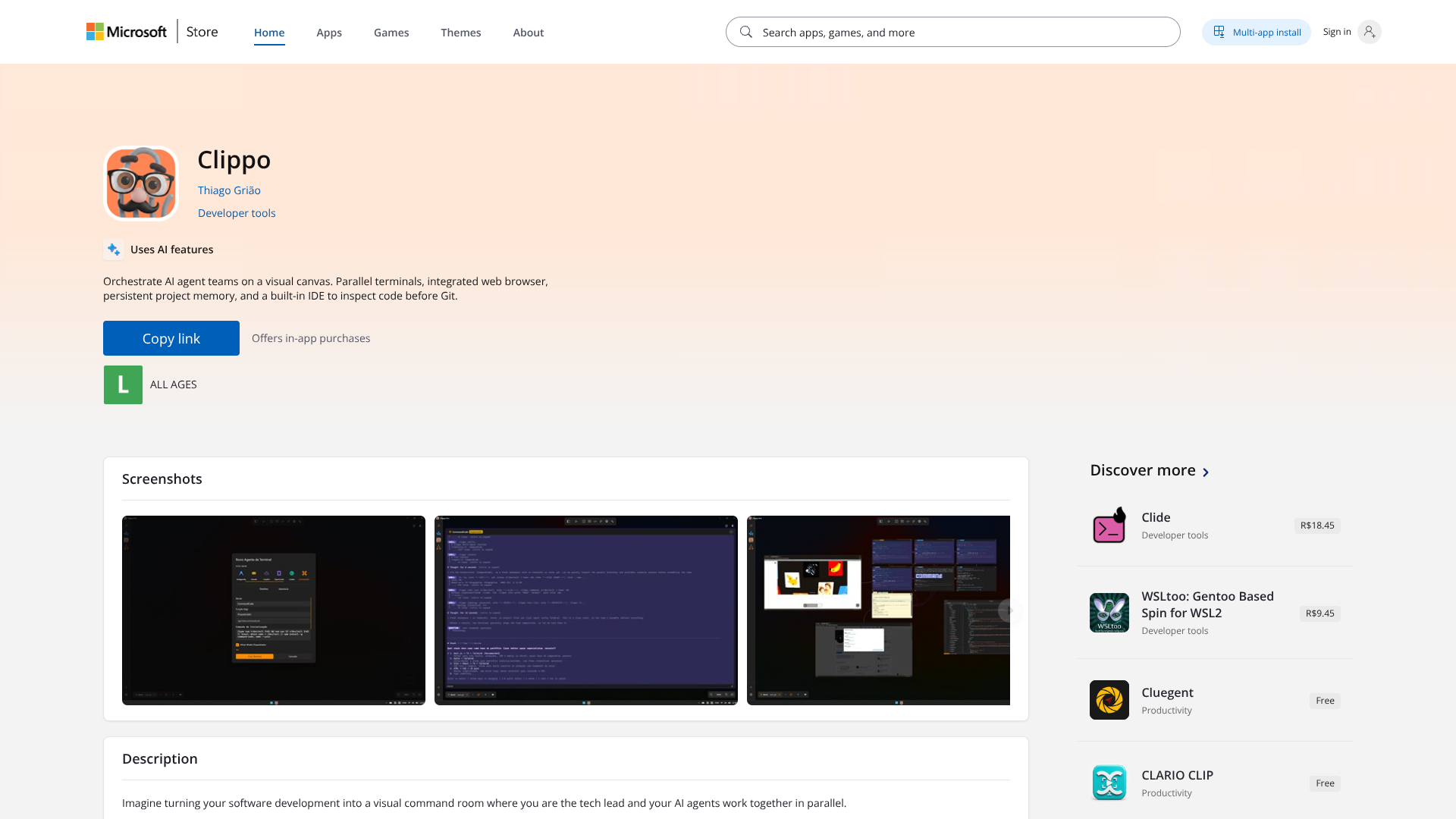Click the green L age rating badge
Screen dimensions: 1456x819
pos(123,384)
